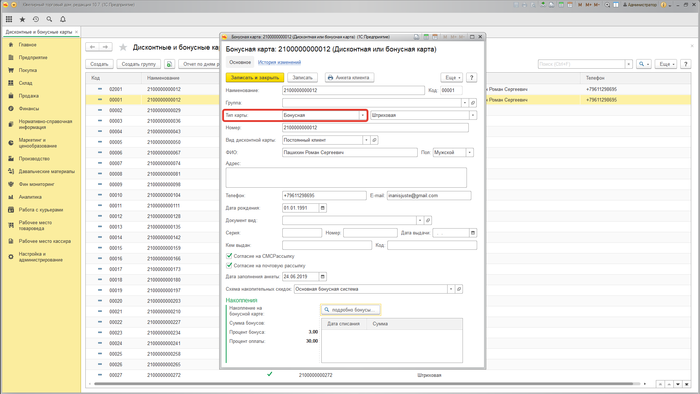Viewport: 700px width, 394px height.
Task: Open the История изменений tab link
Action: coord(279,62)
